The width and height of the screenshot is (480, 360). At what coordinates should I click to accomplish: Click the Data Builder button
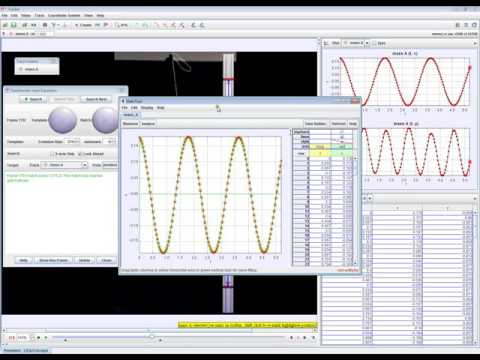click(315, 124)
